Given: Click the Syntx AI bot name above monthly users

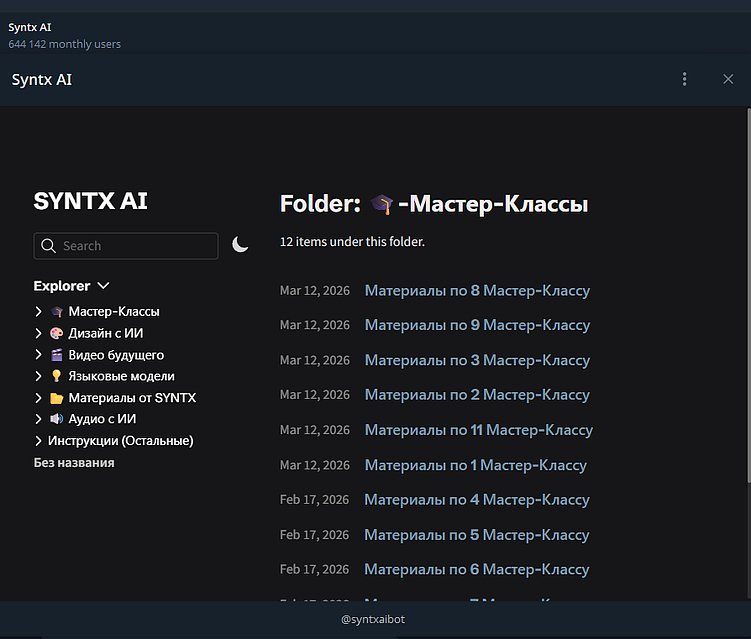Looking at the screenshot, I should tap(30, 27).
